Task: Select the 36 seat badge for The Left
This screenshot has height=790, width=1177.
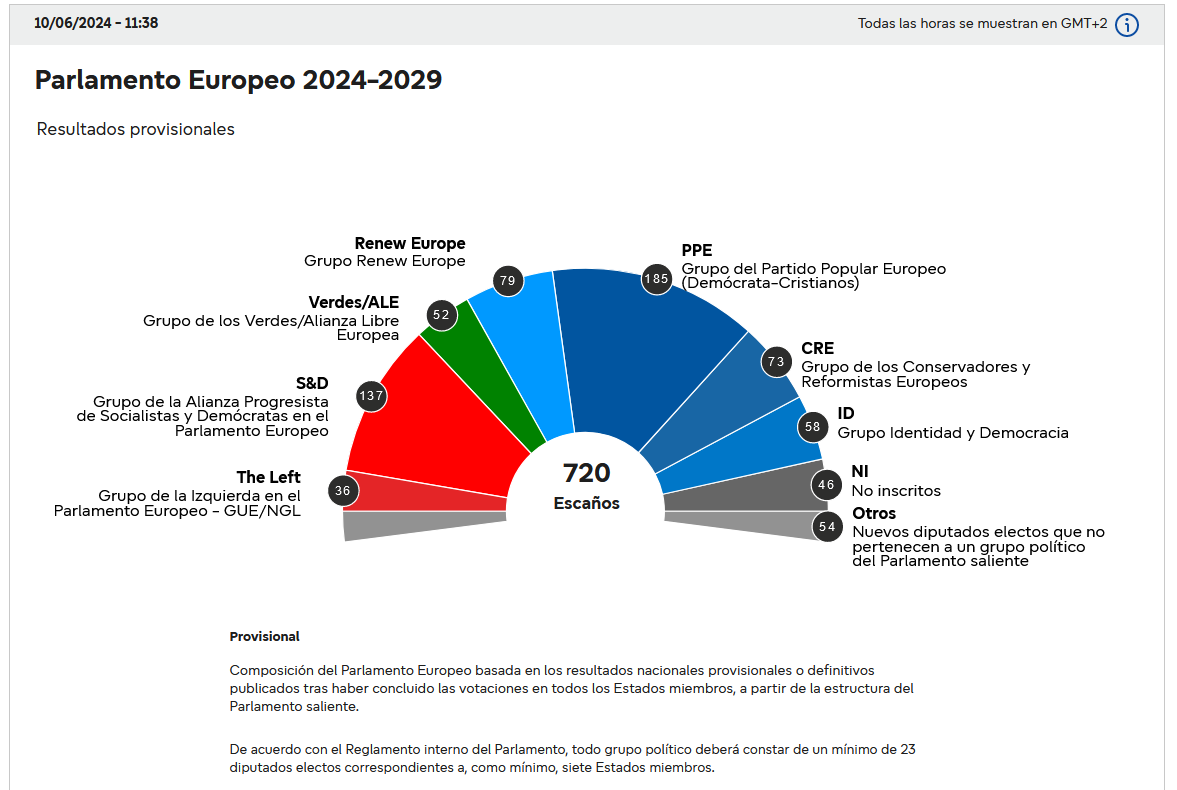Action: tap(343, 491)
